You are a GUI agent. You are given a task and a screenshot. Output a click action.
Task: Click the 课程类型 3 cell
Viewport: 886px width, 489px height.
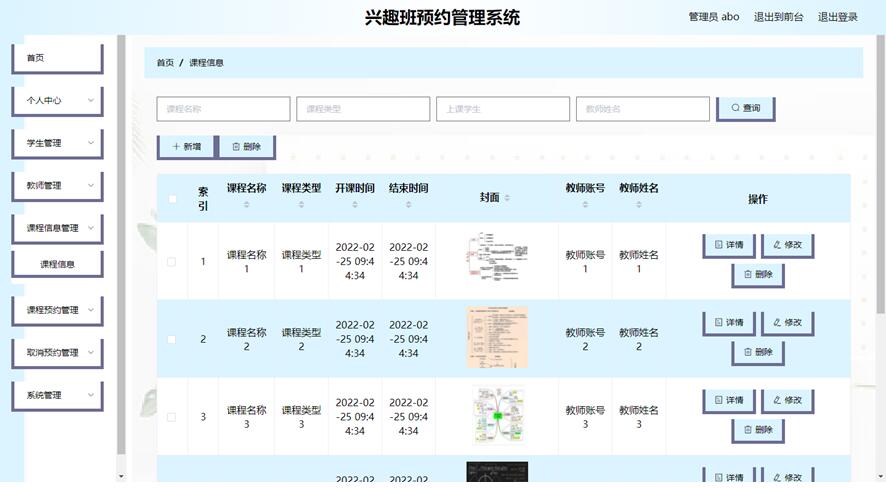[x=301, y=417]
